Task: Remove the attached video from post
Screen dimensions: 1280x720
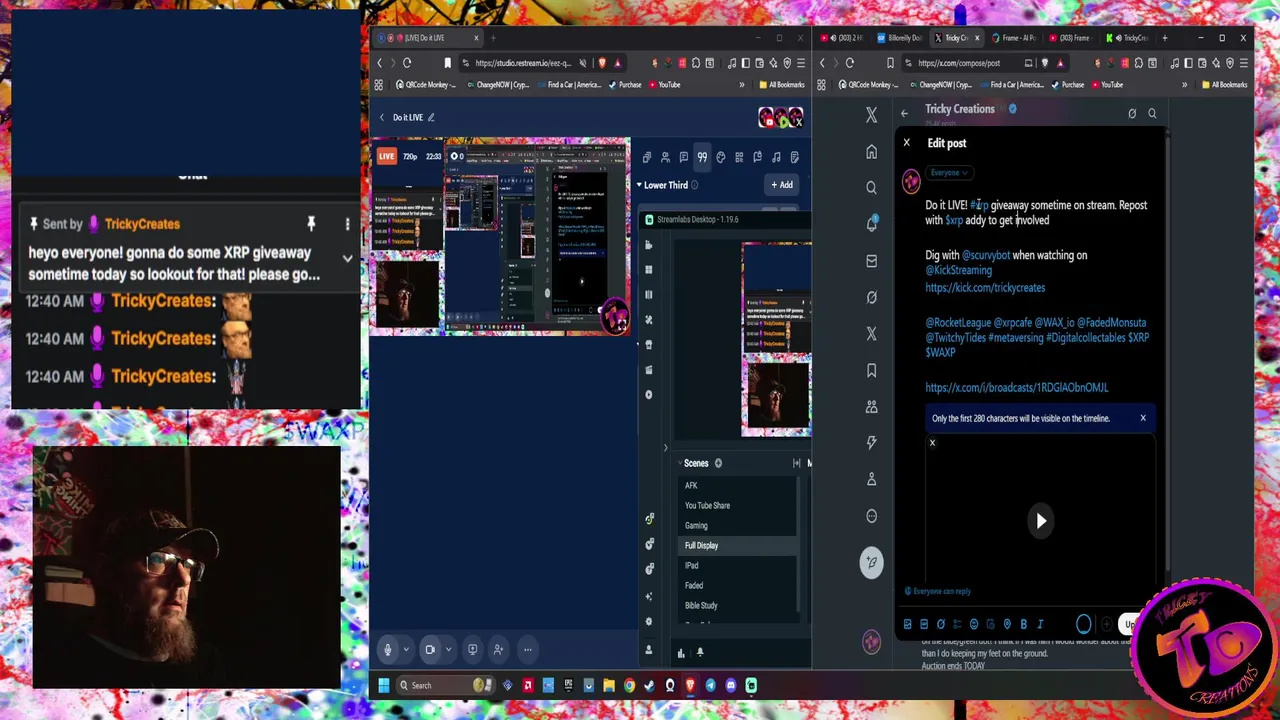Action: (x=932, y=443)
